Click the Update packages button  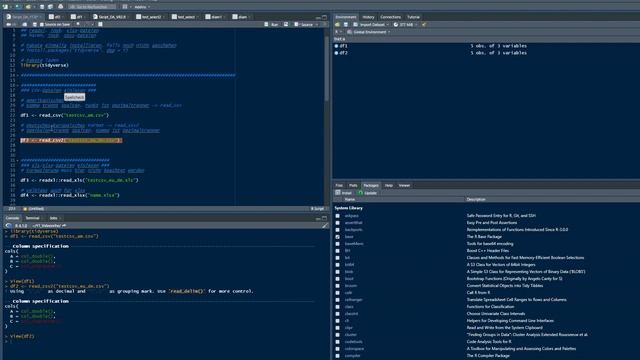click(x=367, y=193)
